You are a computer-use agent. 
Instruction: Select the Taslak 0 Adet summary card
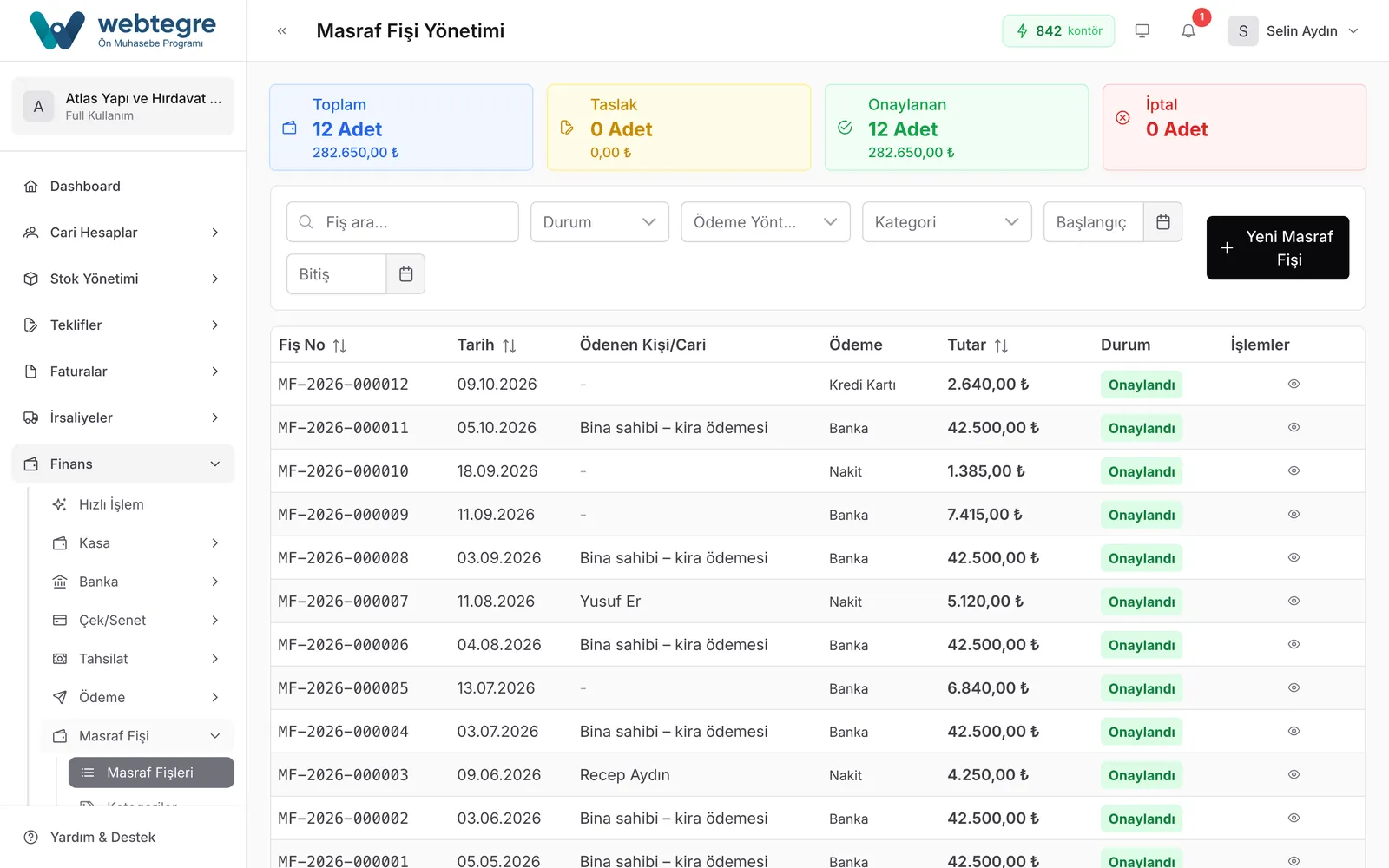[679, 128]
